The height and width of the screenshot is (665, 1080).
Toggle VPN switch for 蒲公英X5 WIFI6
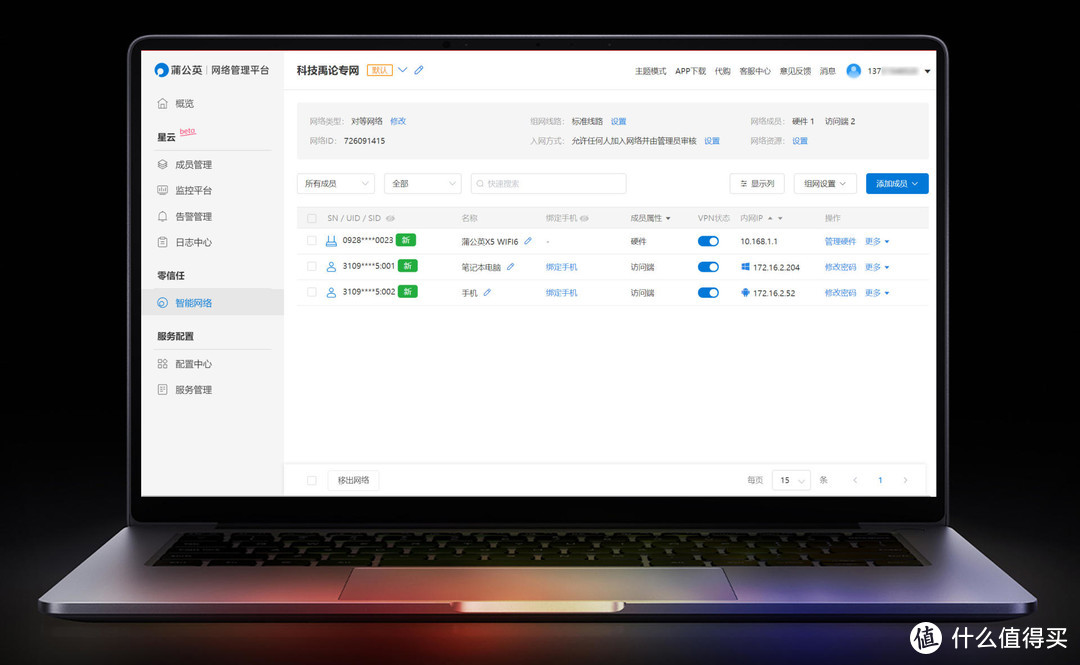(x=708, y=241)
